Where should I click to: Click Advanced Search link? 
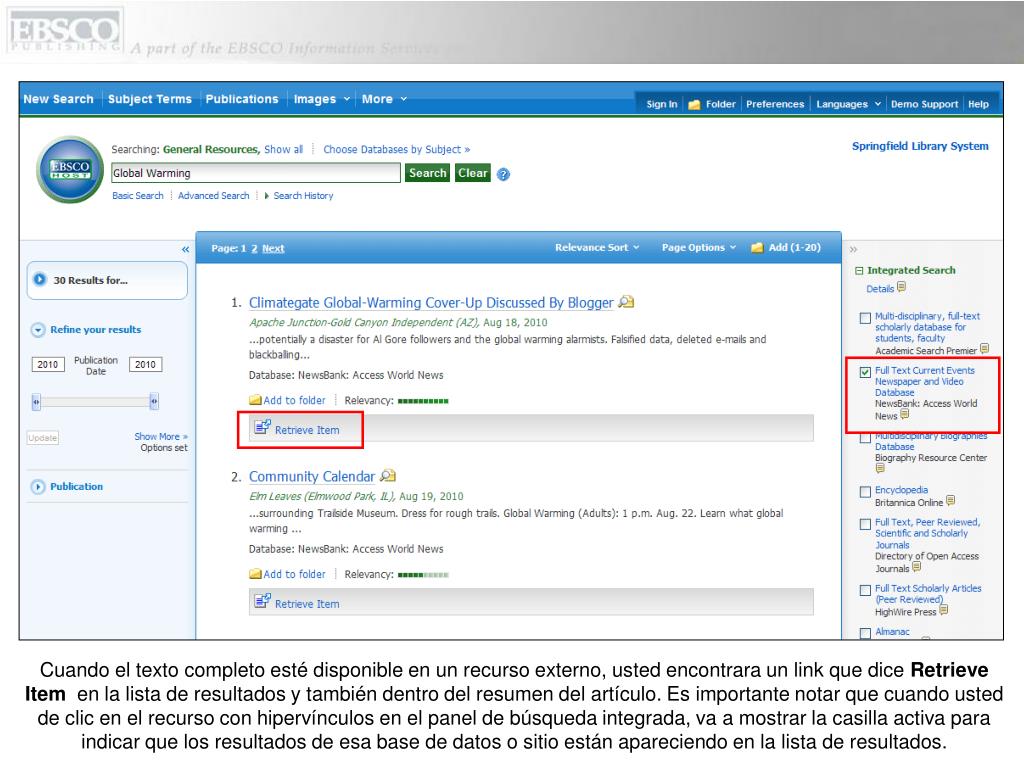pos(214,196)
